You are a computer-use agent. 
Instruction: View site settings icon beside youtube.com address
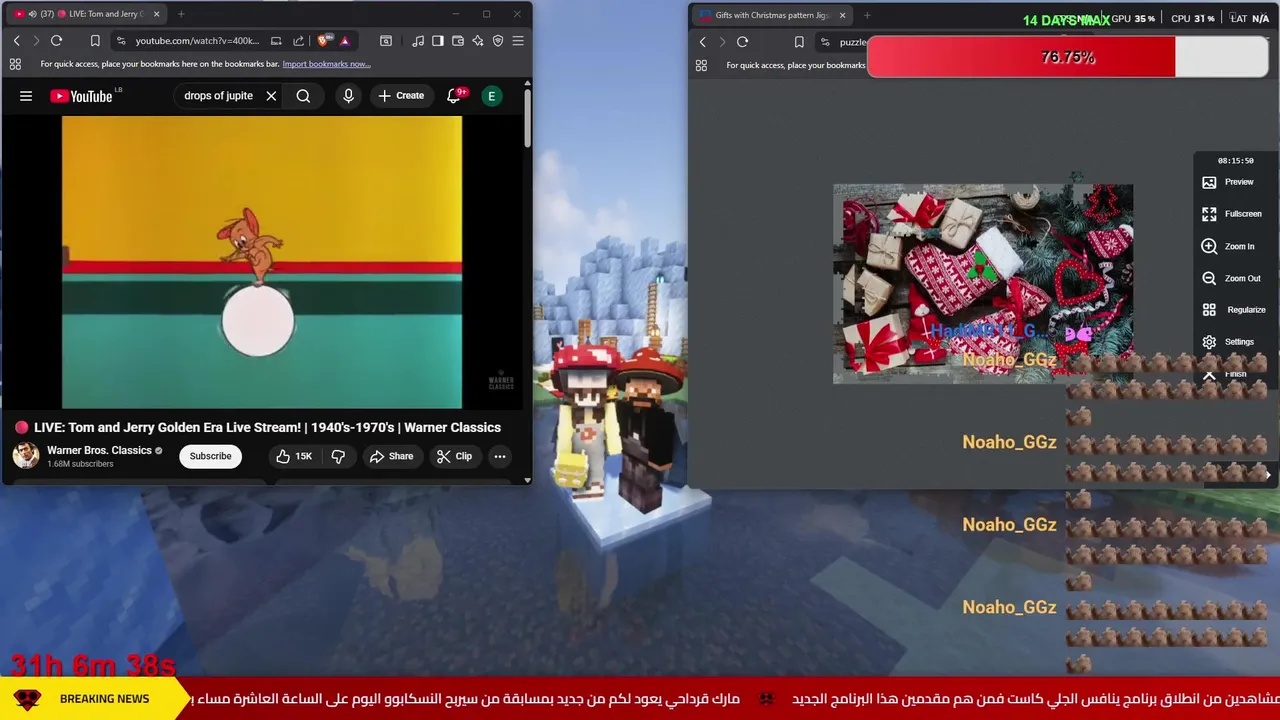point(121,41)
